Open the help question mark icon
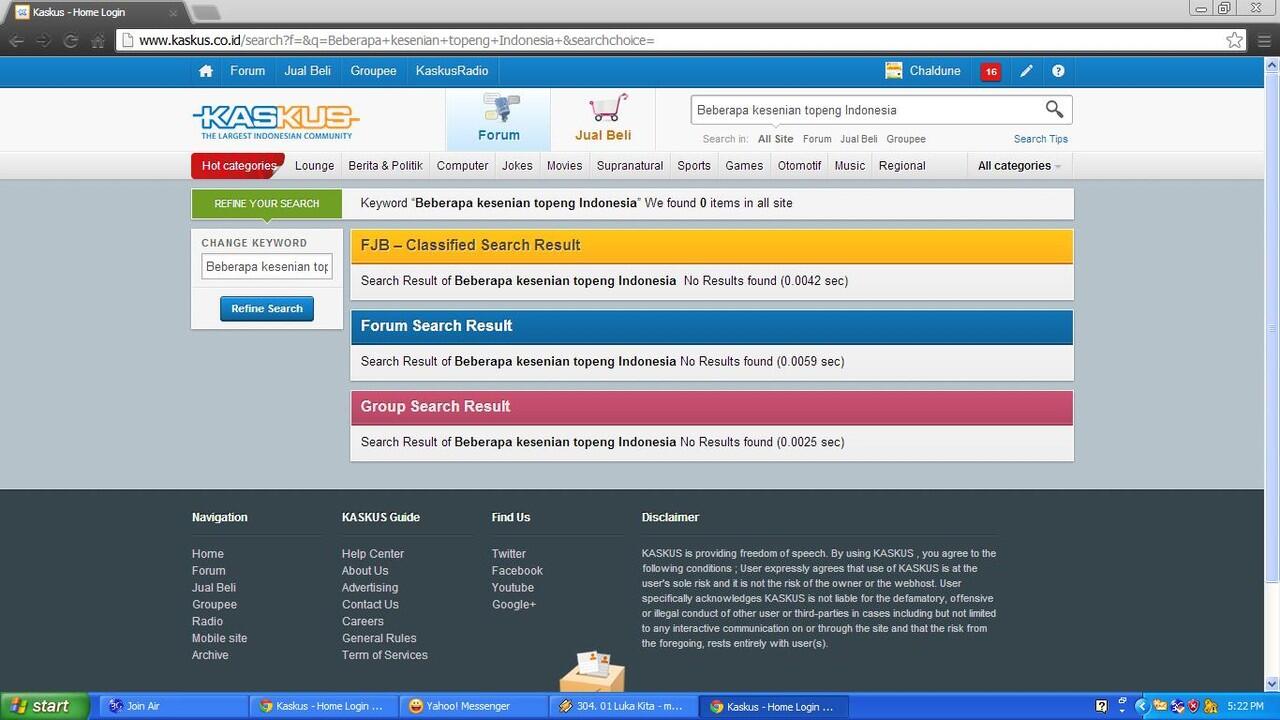The image size is (1280, 720). pyautogui.click(x=1058, y=71)
